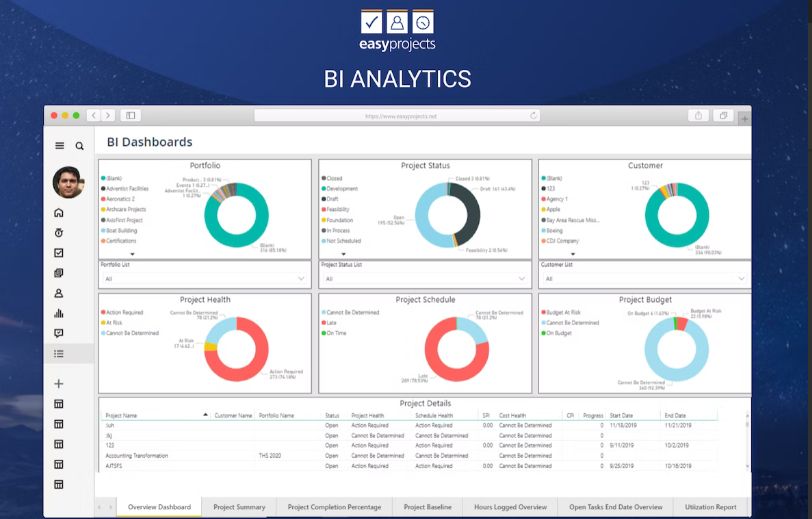The image size is (812, 519).
Task: Click the browser share icon
Action: click(698, 116)
